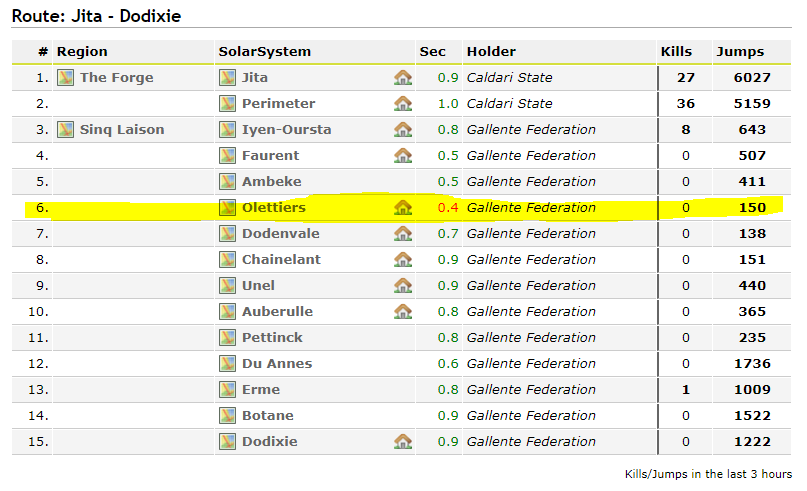Click the map icon beside Botane

pyautogui.click(x=227, y=415)
